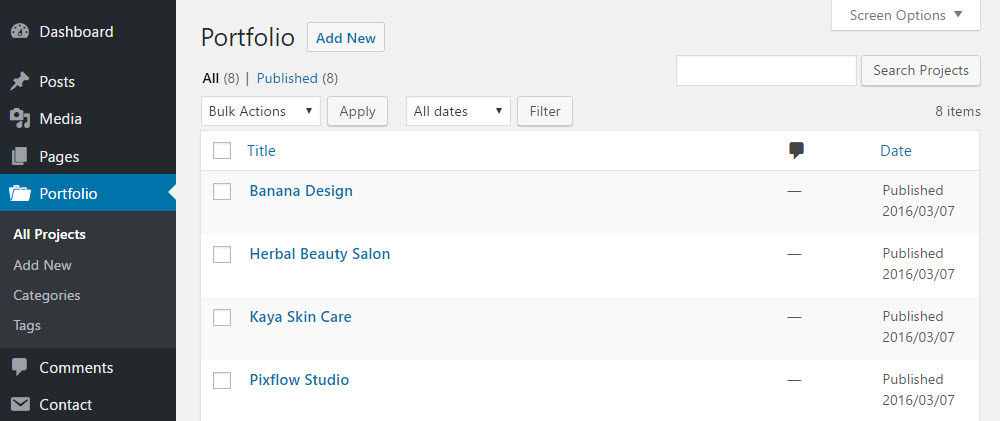Sort by comments bubble column icon
The width and height of the screenshot is (1000, 421).
click(x=796, y=151)
